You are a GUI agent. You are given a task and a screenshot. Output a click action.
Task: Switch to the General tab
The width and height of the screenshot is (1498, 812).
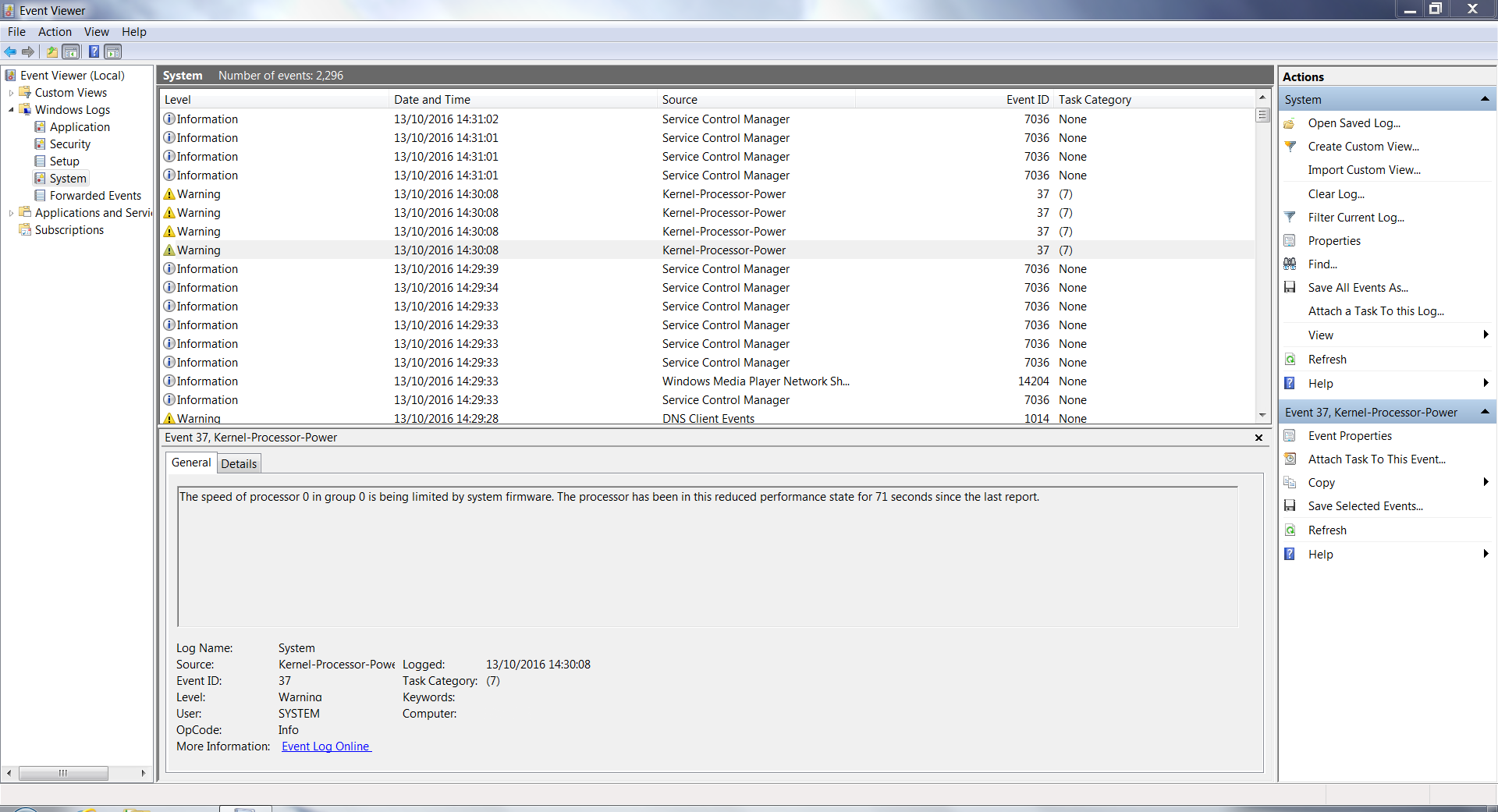tap(191, 463)
